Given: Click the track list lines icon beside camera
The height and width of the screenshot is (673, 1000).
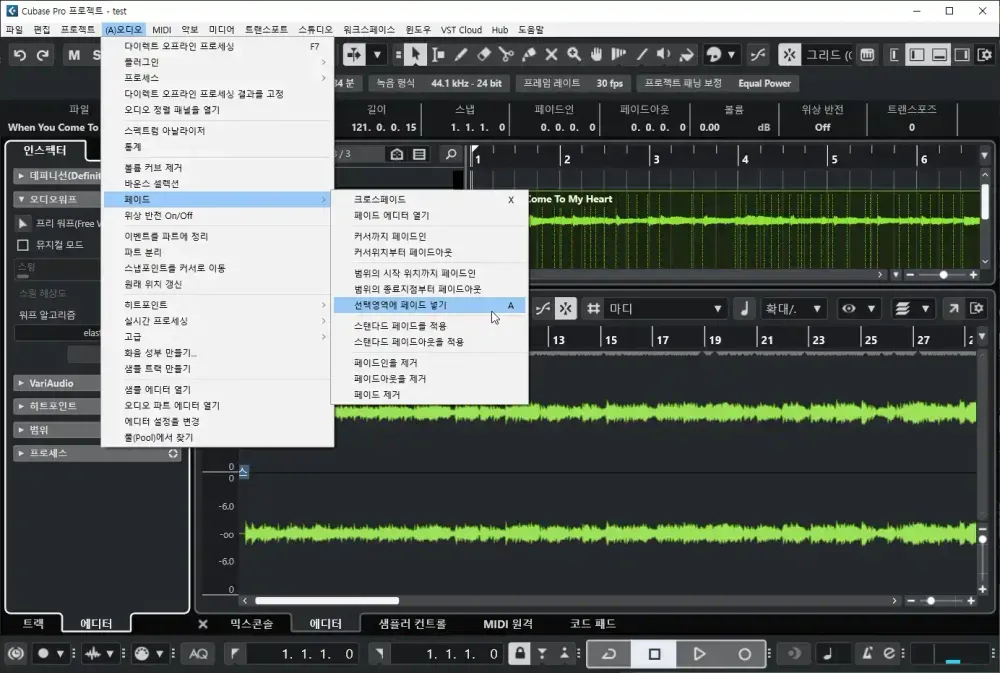Looking at the screenshot, I should pyautogui.click(x=419, y=154).
